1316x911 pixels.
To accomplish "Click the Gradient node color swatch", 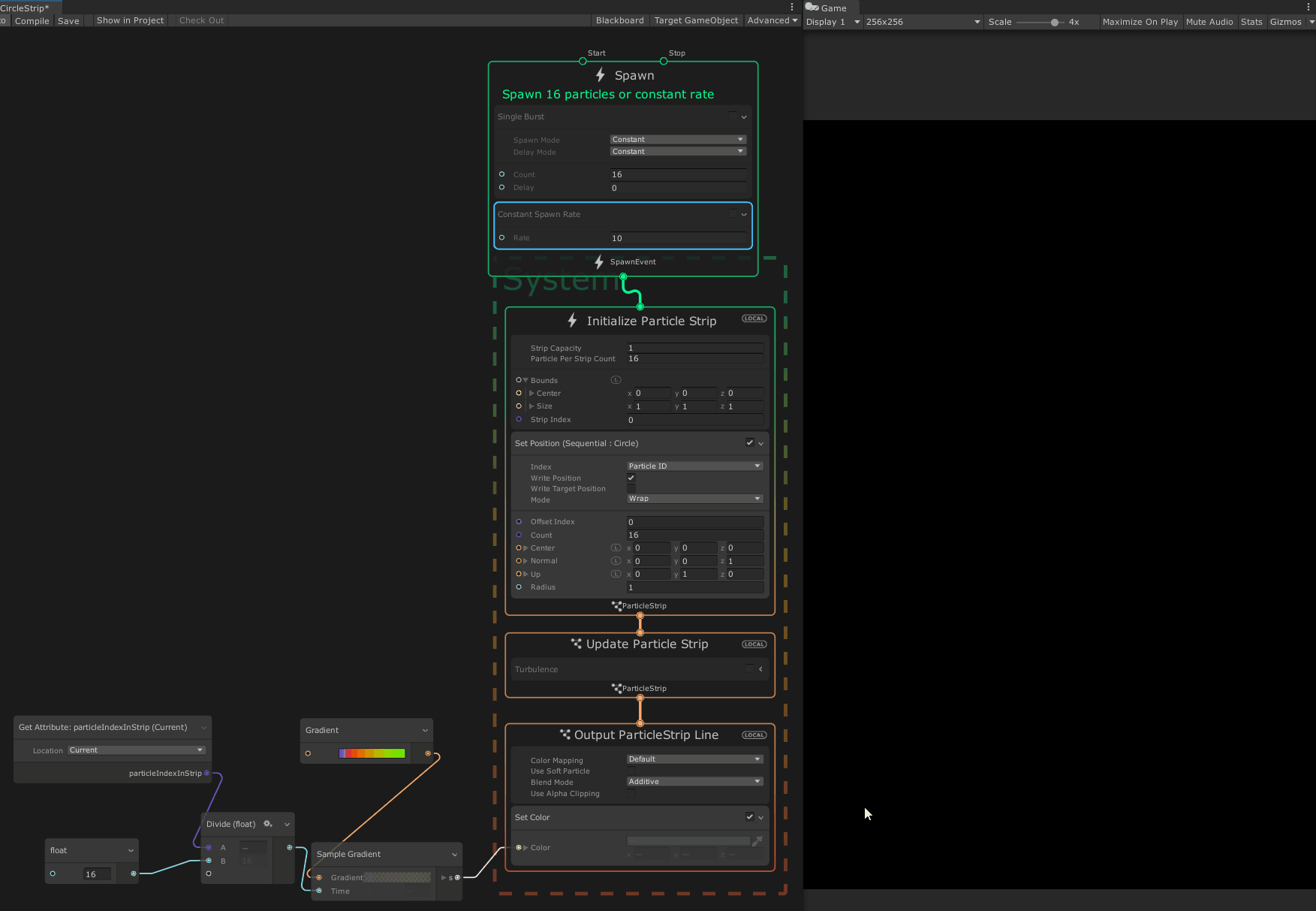I will coord(372,753).
